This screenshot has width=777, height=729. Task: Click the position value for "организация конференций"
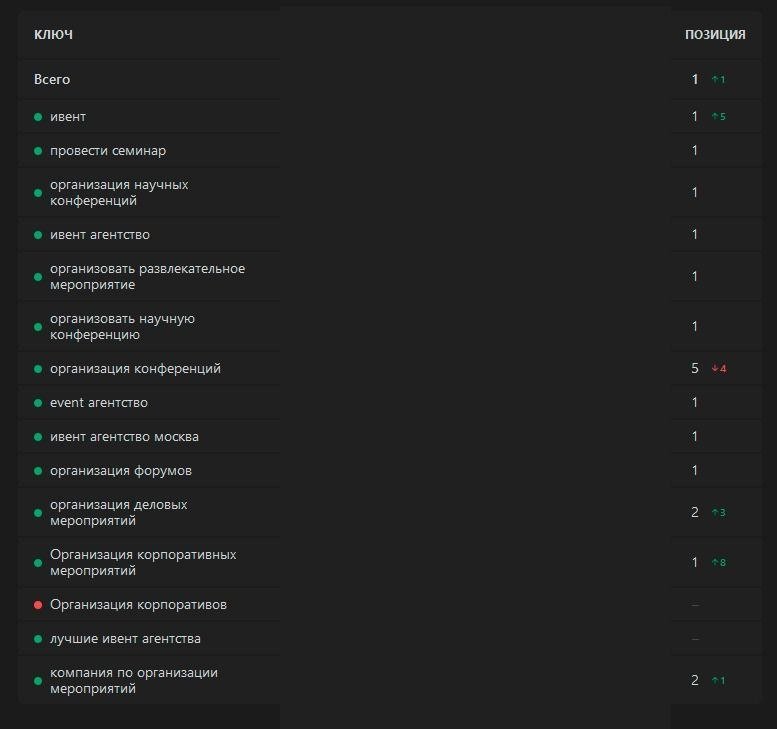click(x=695, y=369)
